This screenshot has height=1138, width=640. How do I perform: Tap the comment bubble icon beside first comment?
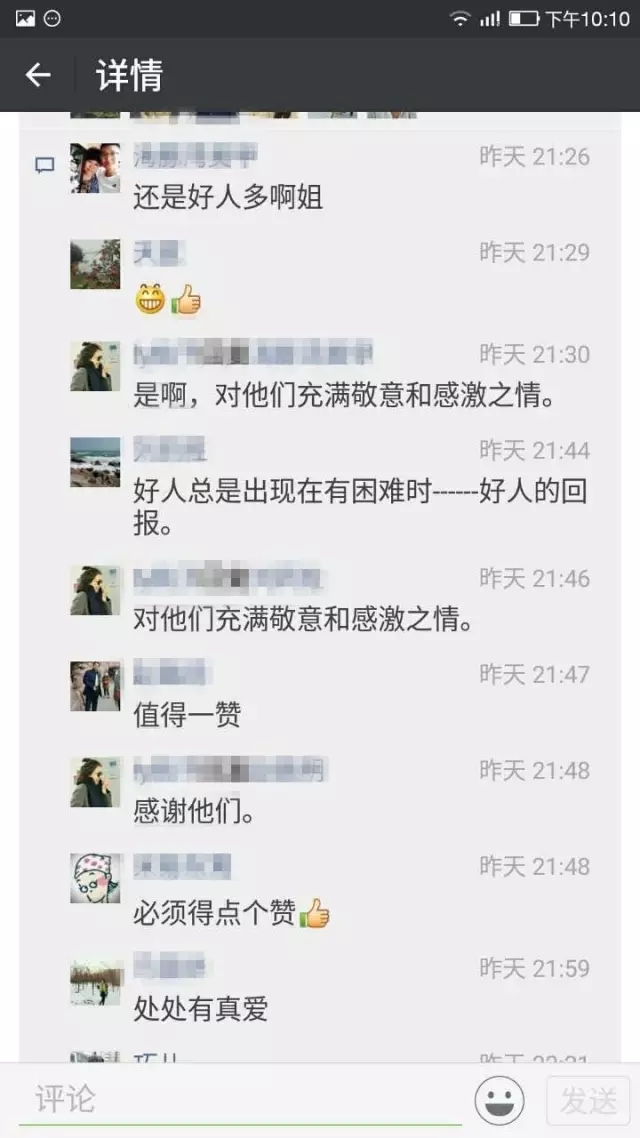(x=45, y=165)
